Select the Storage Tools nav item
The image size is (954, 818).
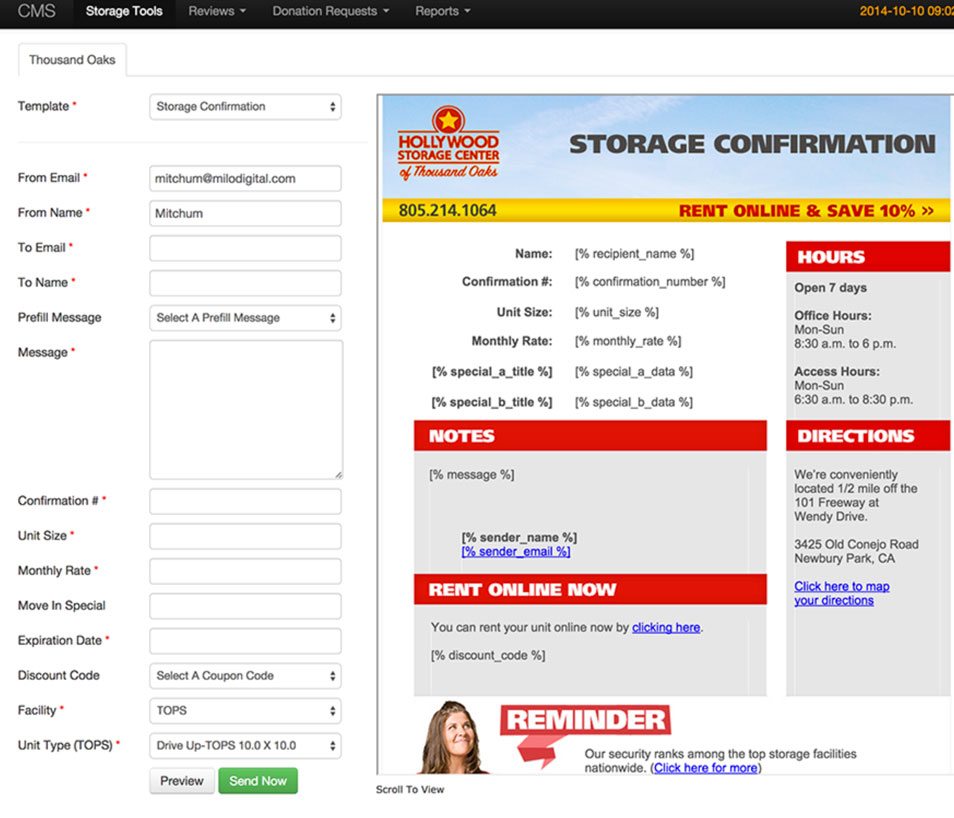click(x=124, y=12)
